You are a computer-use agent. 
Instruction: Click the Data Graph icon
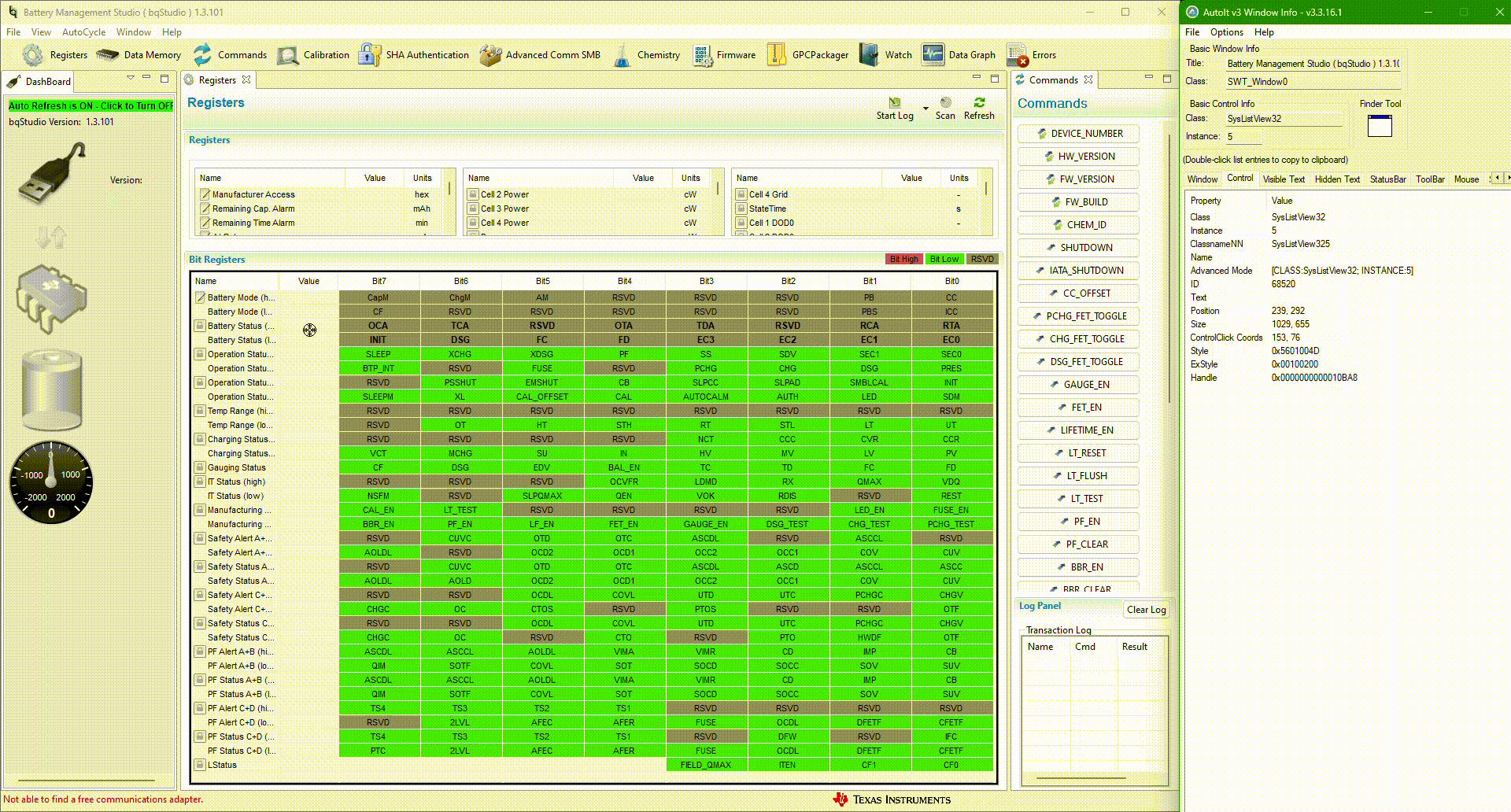click(x=933, y=55)
